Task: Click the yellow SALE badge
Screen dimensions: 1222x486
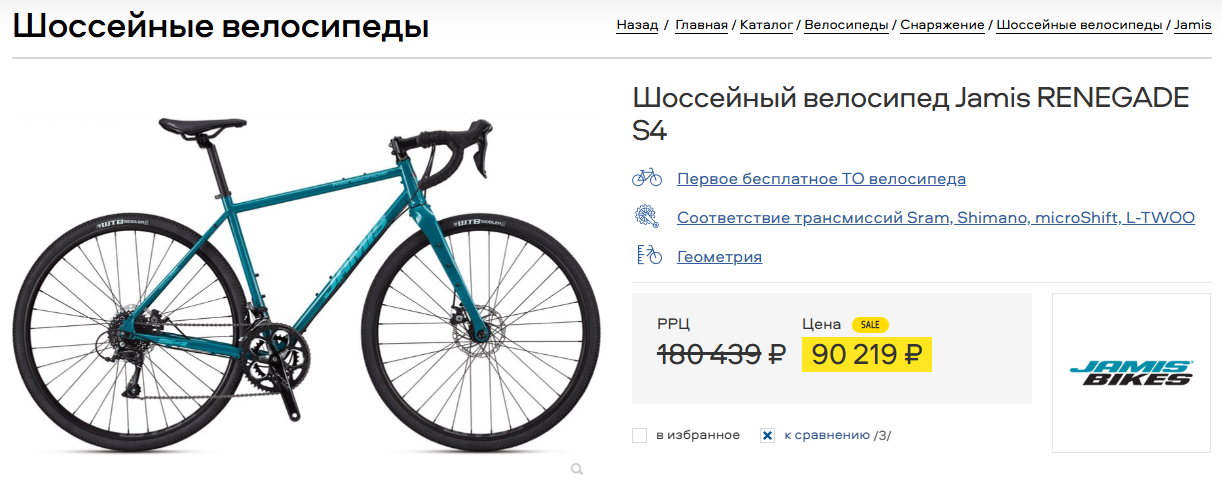Action: coord(870,324)
